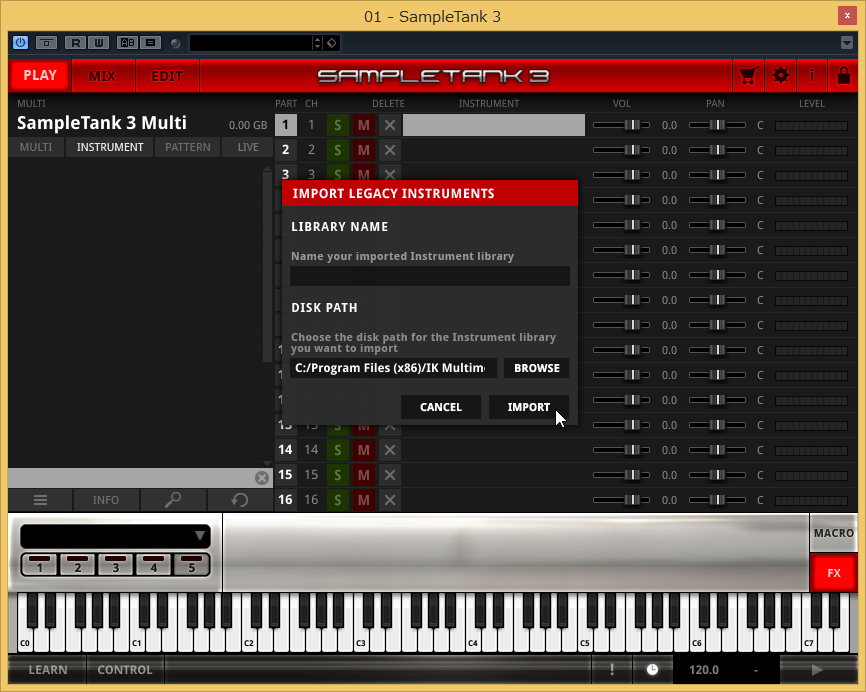The width and height of the screenshot is (866, 692).
Task: Click the disk path text field
Action: [x=393, y=368]
